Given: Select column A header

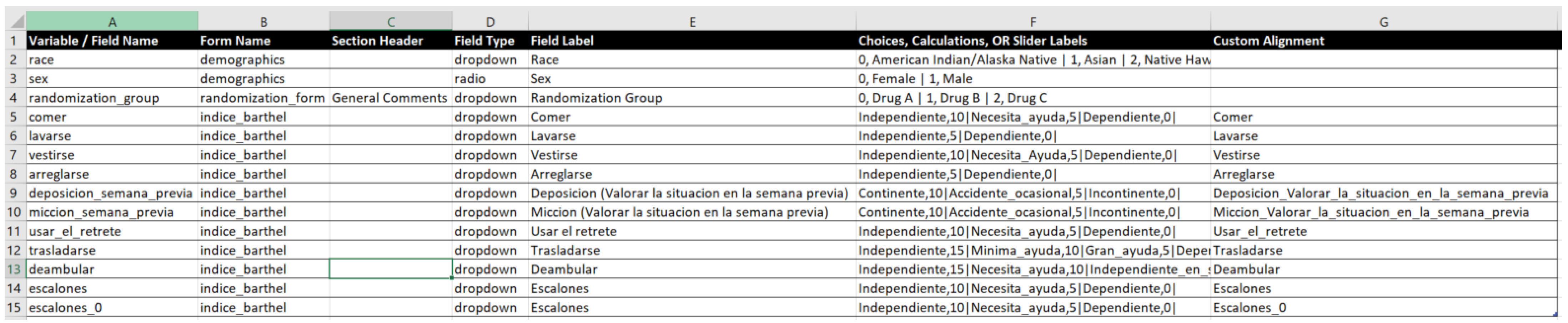Looking at the screenshot, I should 112,22.
